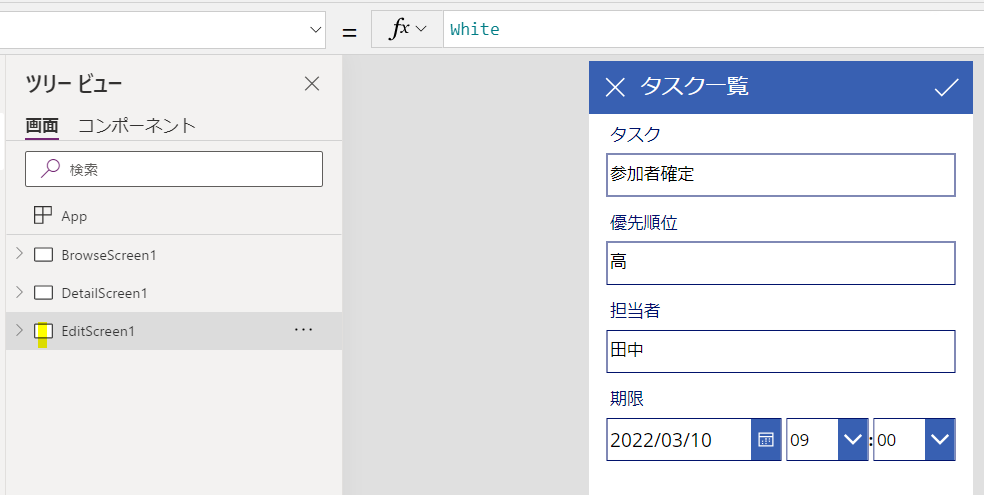
Task: Expand the DetailScreen1 tree node
Action: (19, 293)
